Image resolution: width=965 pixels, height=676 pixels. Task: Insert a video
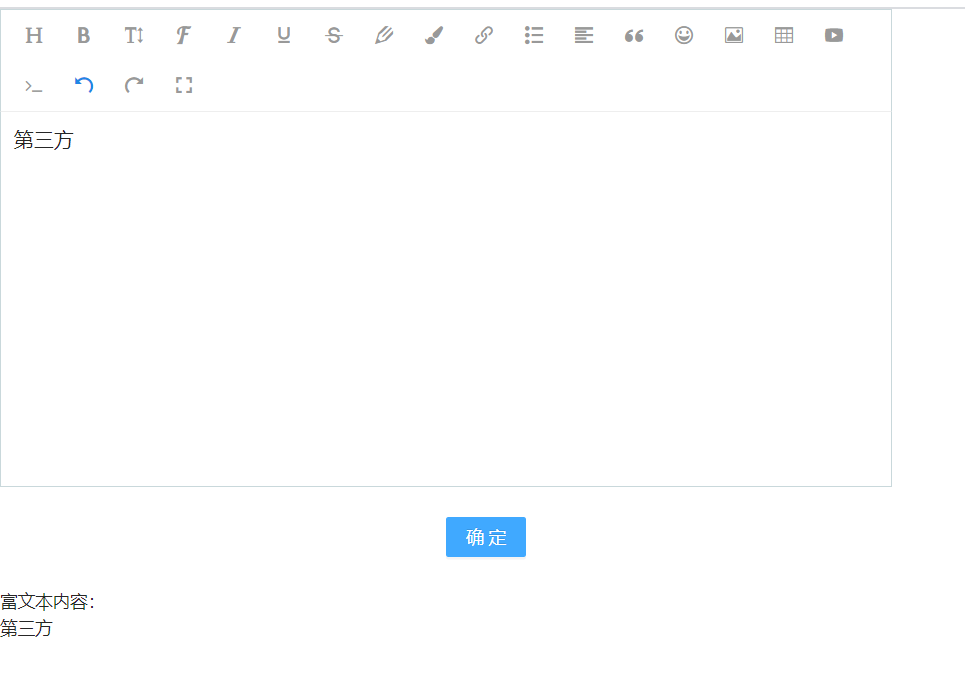tap(834, 36)
